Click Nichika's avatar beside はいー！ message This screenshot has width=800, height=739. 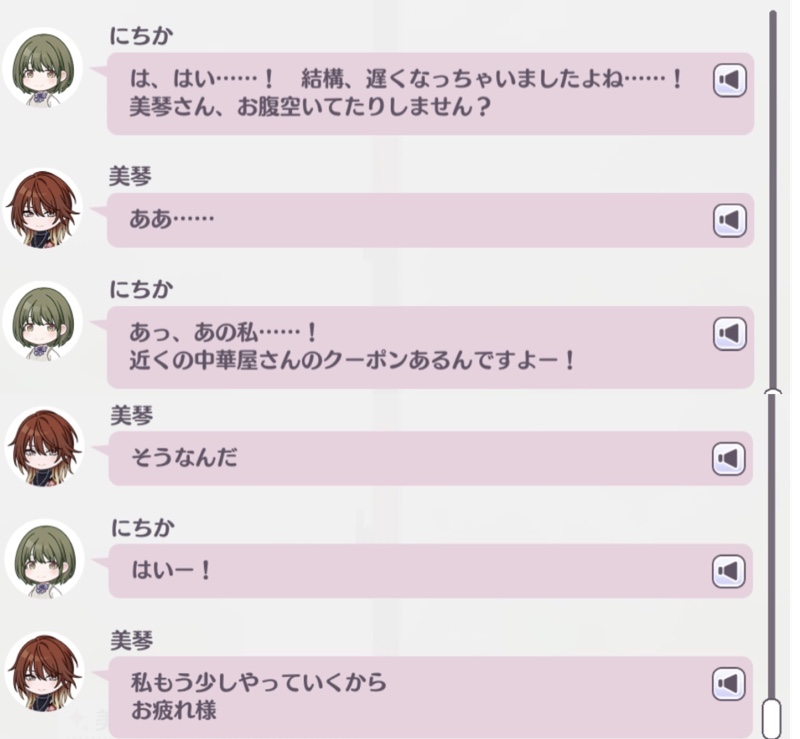pos(44,559)
